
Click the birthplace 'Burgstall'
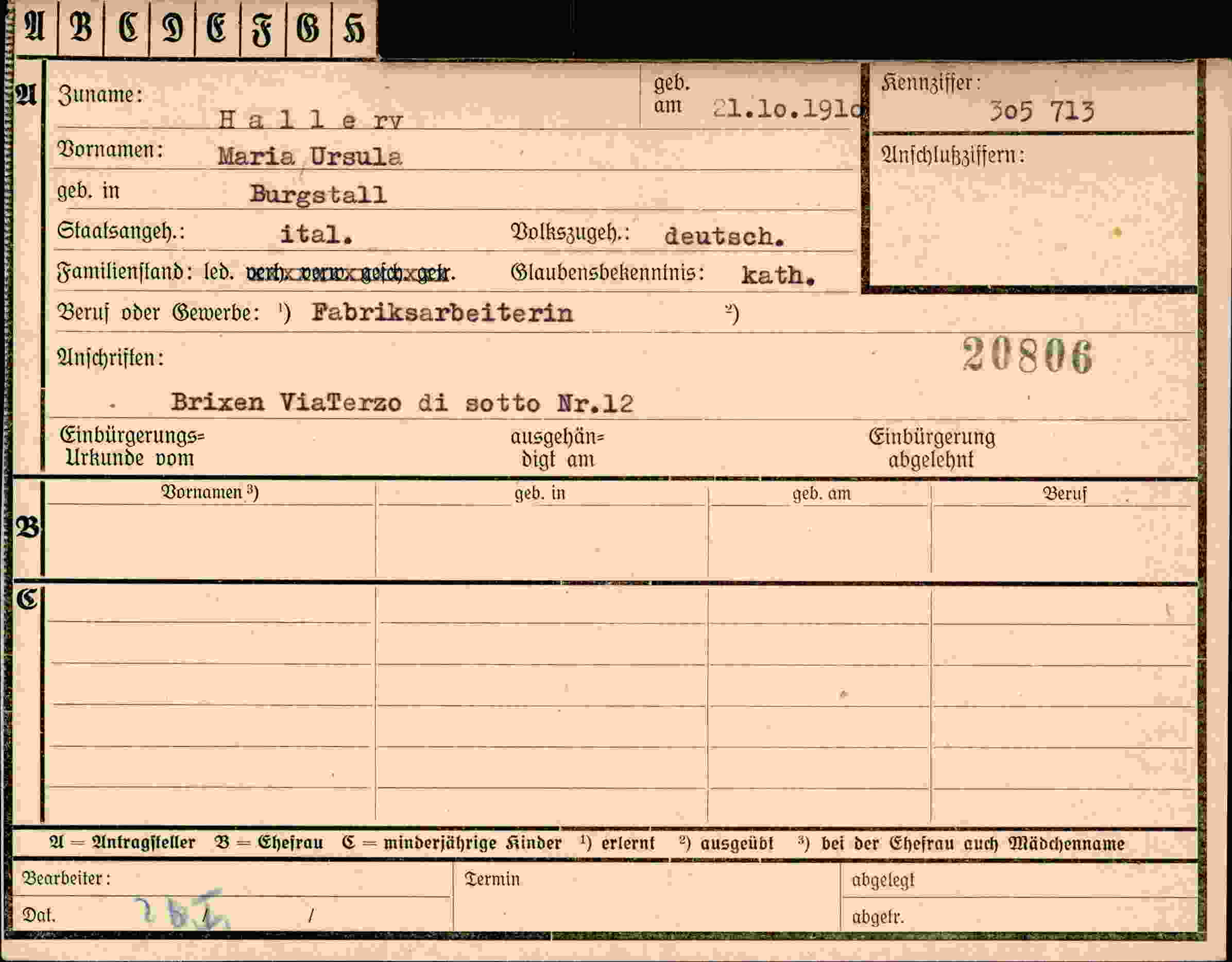318,195
